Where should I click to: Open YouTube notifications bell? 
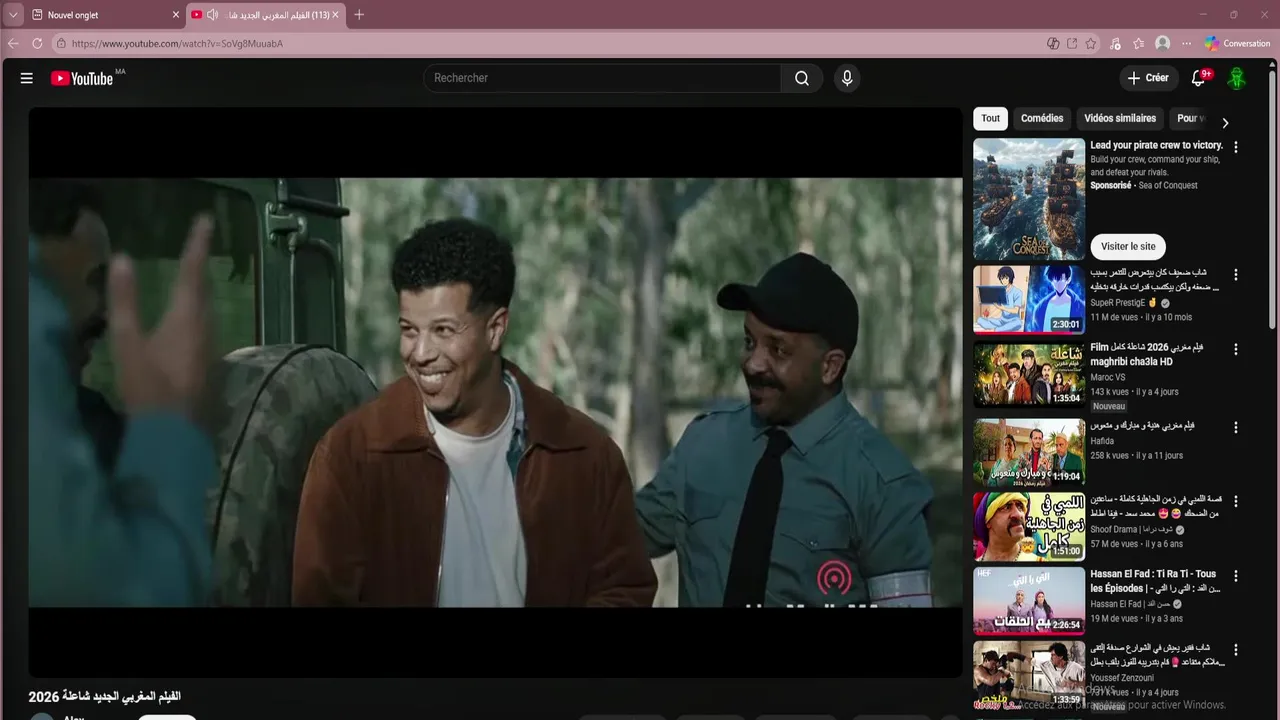1199,78
